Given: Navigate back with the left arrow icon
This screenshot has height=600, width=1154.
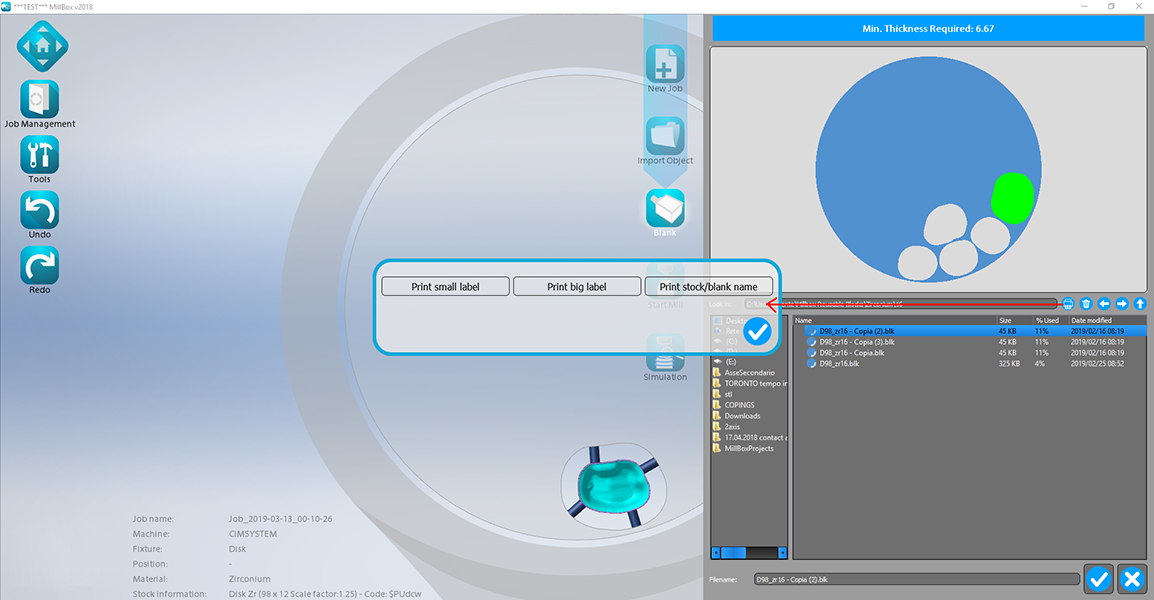Looking at the screenshot, I should click(1104, 304).
